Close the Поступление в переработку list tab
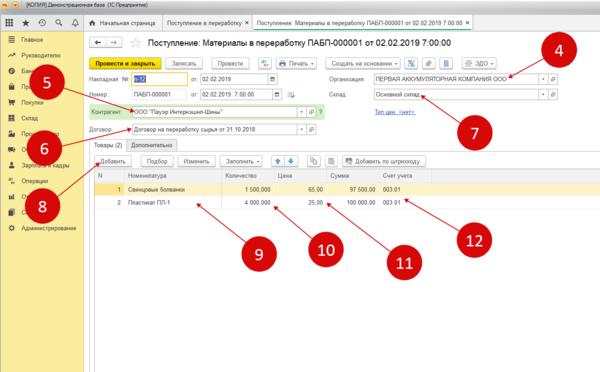This screenshot has height=372, width=600. click(x=247, y=23)
